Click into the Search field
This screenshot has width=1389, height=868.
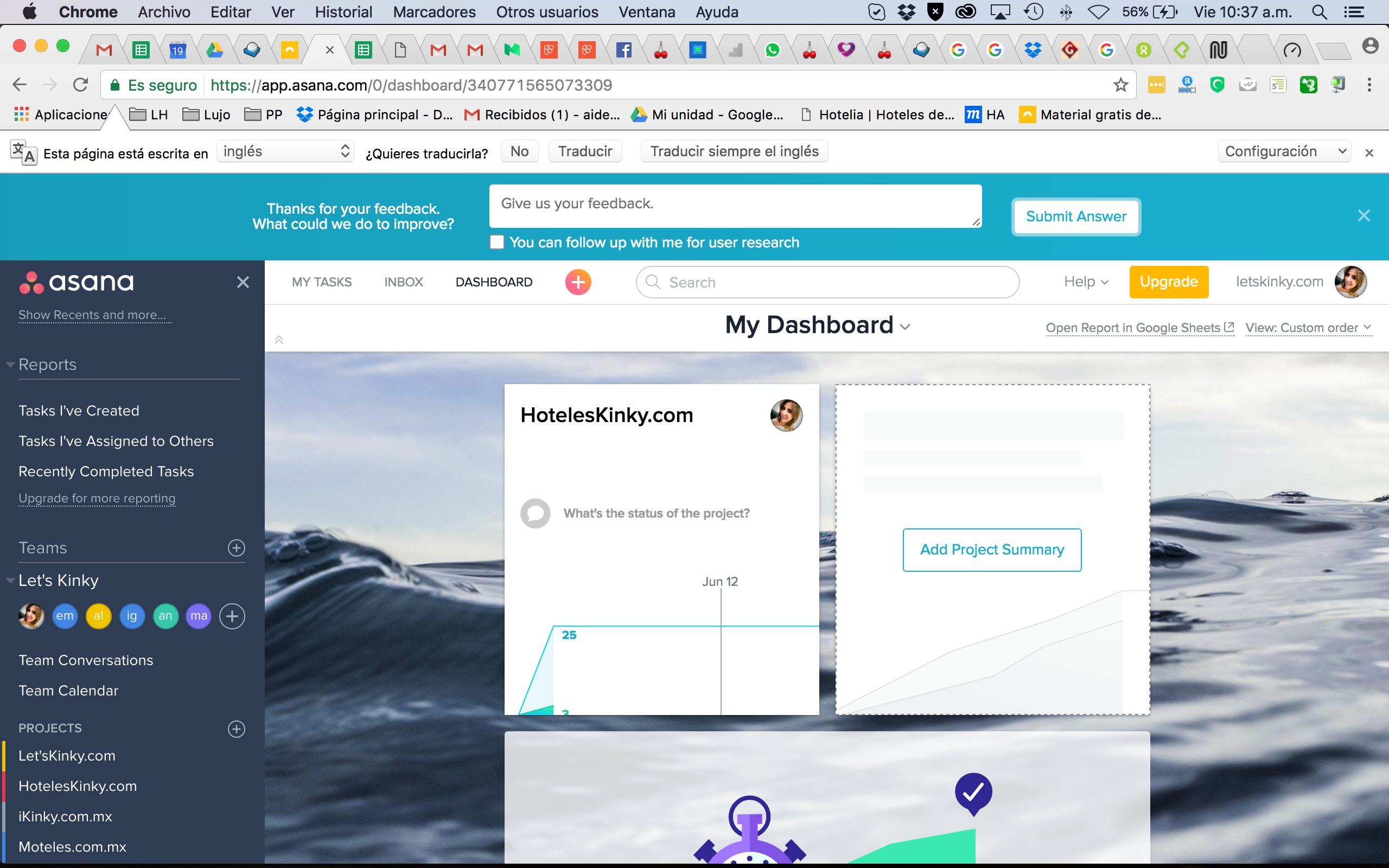827,282
